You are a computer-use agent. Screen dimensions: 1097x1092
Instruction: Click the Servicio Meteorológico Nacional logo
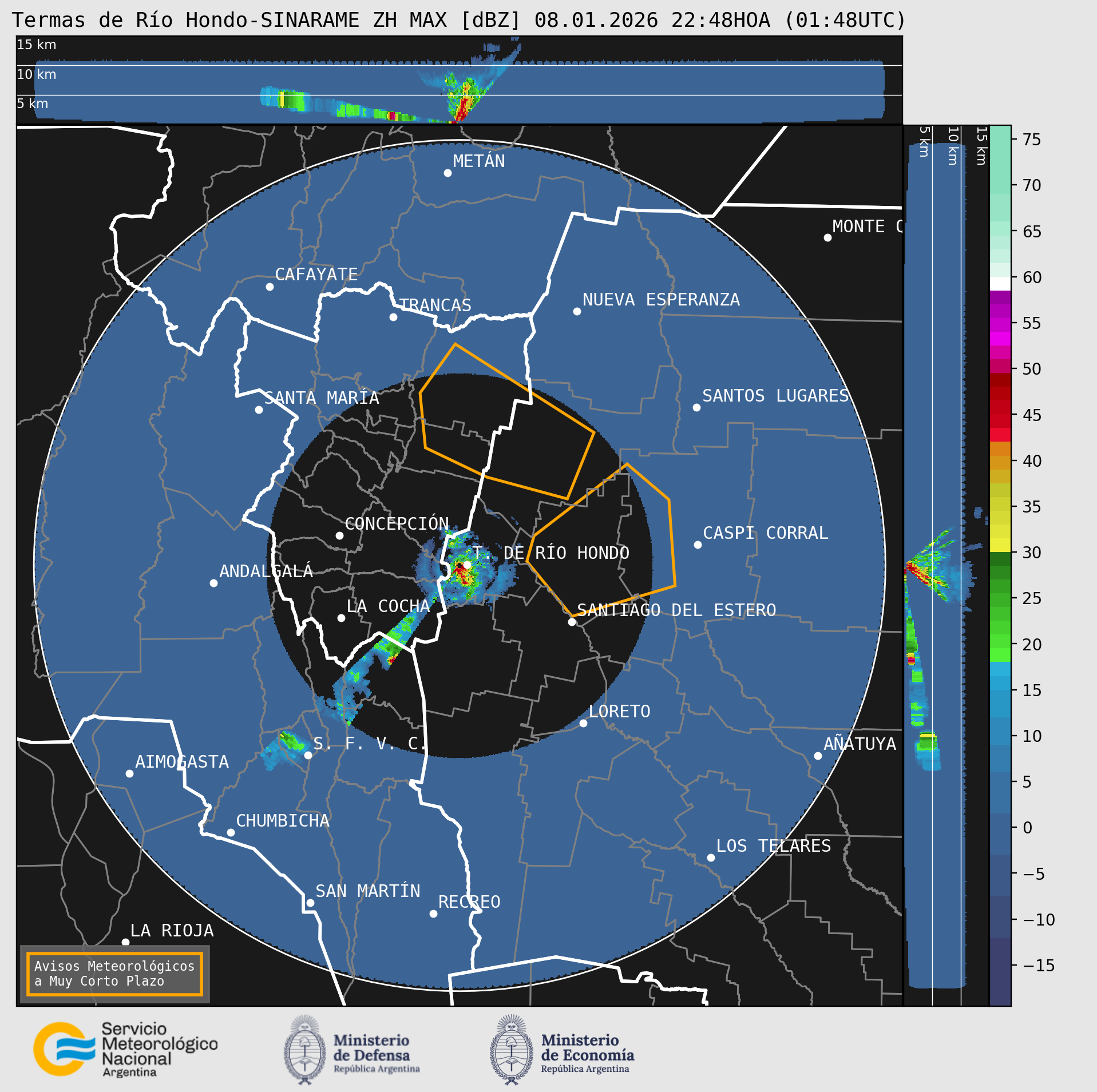pos(125,1049)
